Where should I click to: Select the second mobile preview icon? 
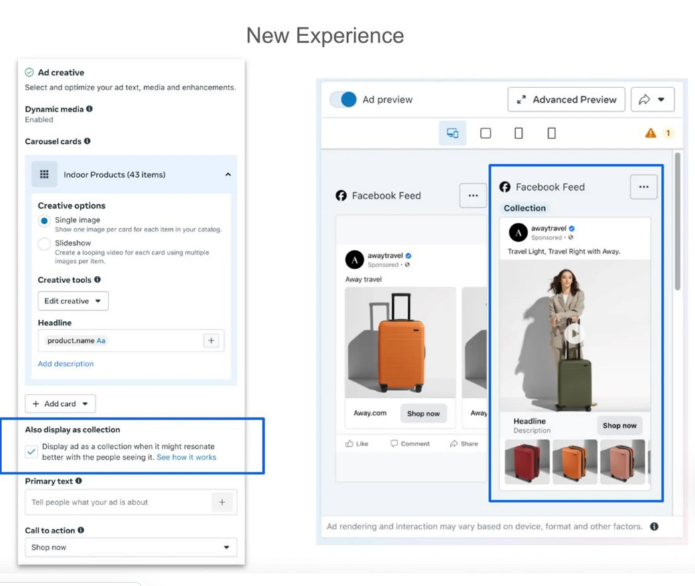coord(551,133)
